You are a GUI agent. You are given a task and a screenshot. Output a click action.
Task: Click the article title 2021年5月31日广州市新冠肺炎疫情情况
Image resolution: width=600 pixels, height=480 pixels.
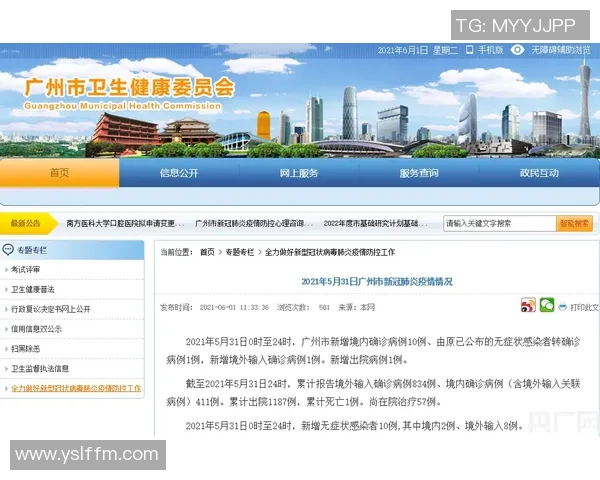[x=377, y=282]
